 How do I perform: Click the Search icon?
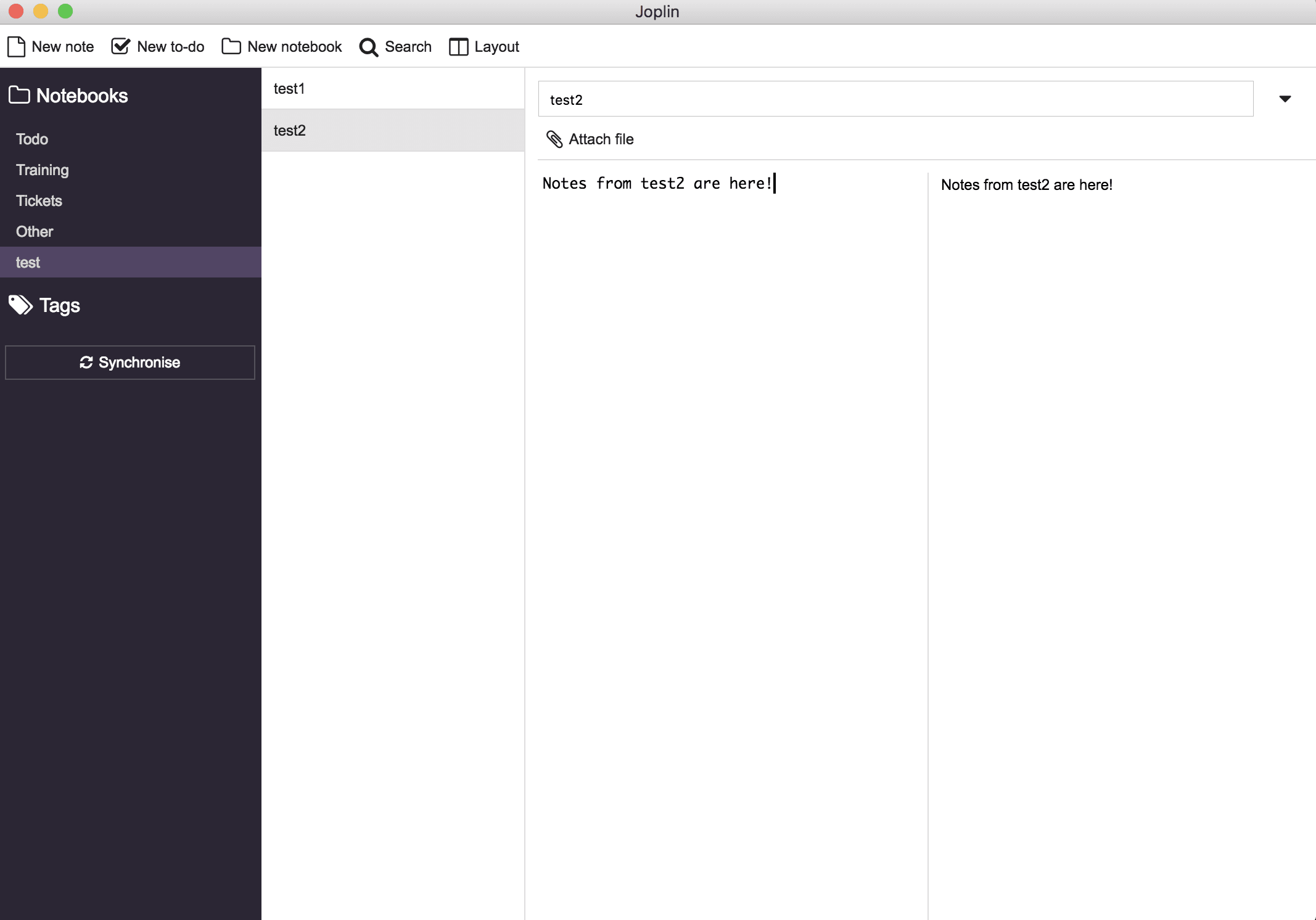pos(369,47)
